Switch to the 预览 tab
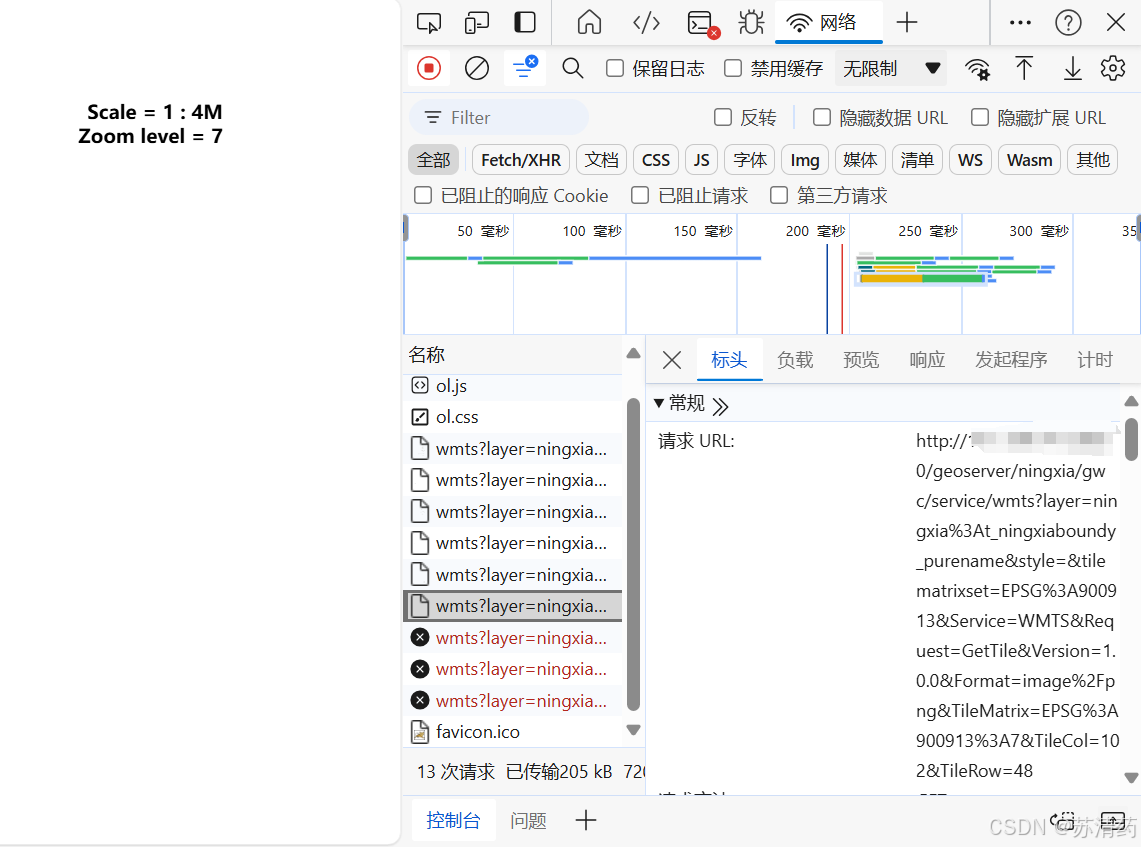Screen dimensions: 1141x847 tap(860, 360)
